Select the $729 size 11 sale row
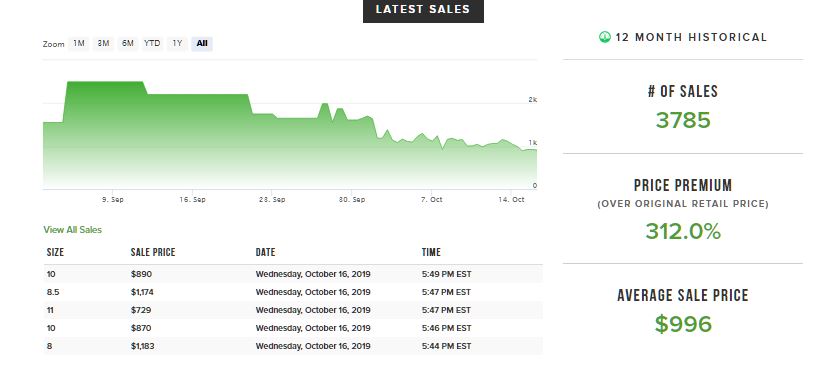 (293, 310)
